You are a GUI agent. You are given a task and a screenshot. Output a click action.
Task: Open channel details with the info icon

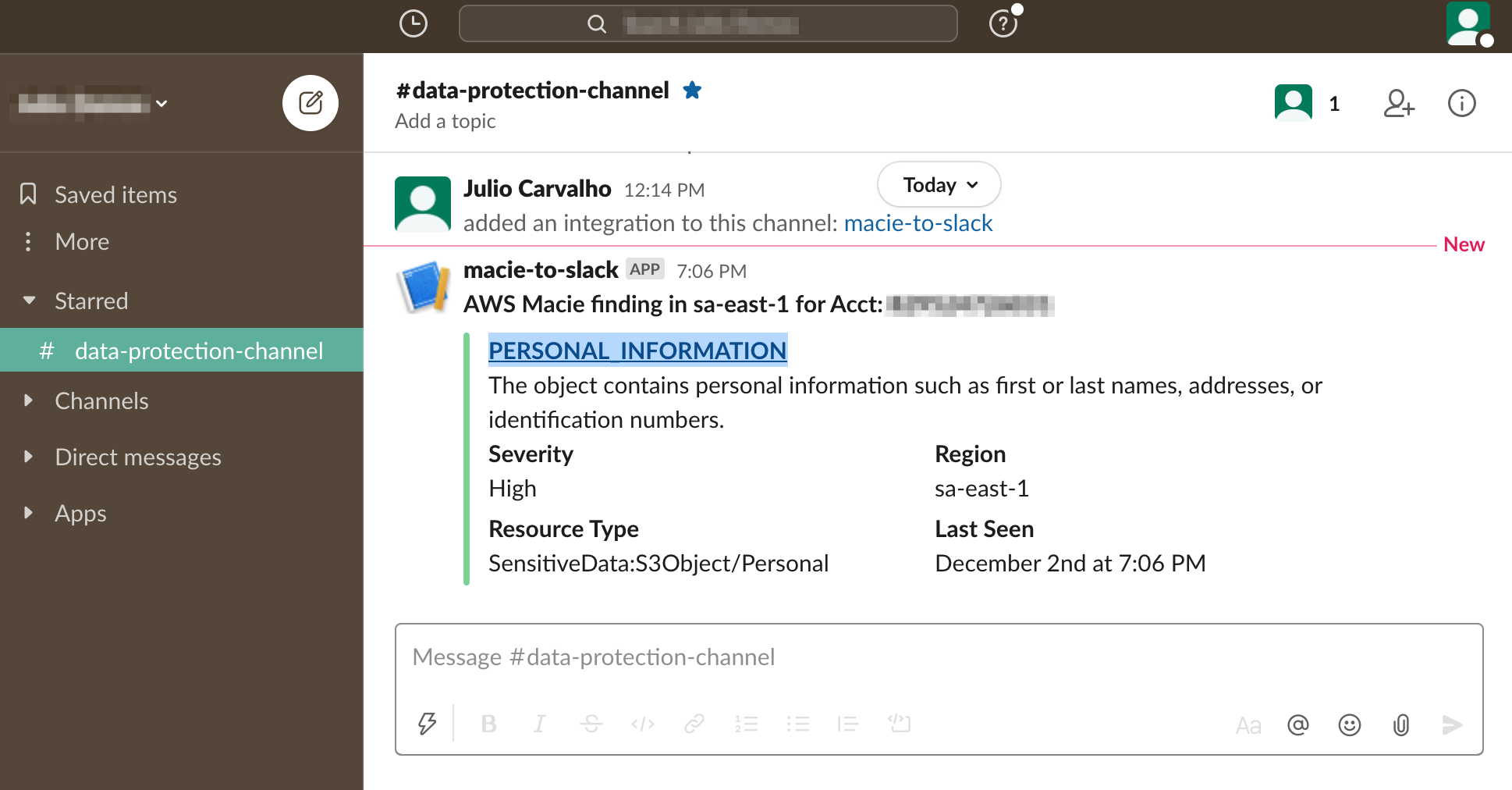tap(1461, 102)
